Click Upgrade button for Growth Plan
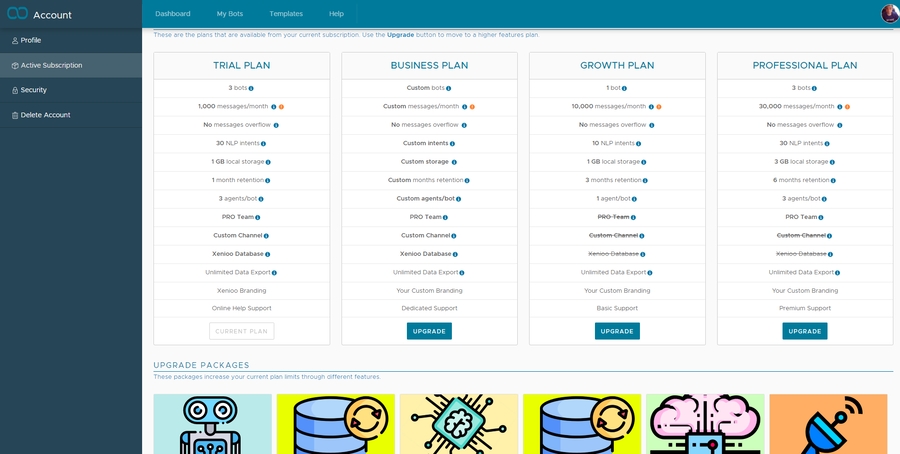 click(617, 331)
